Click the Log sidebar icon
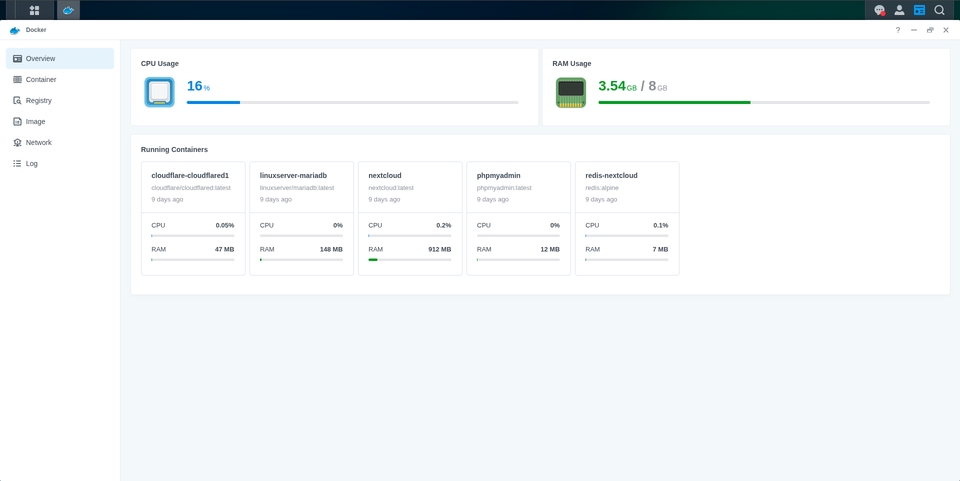The width and height of the screenshot is (960, 481). point(17,163)
